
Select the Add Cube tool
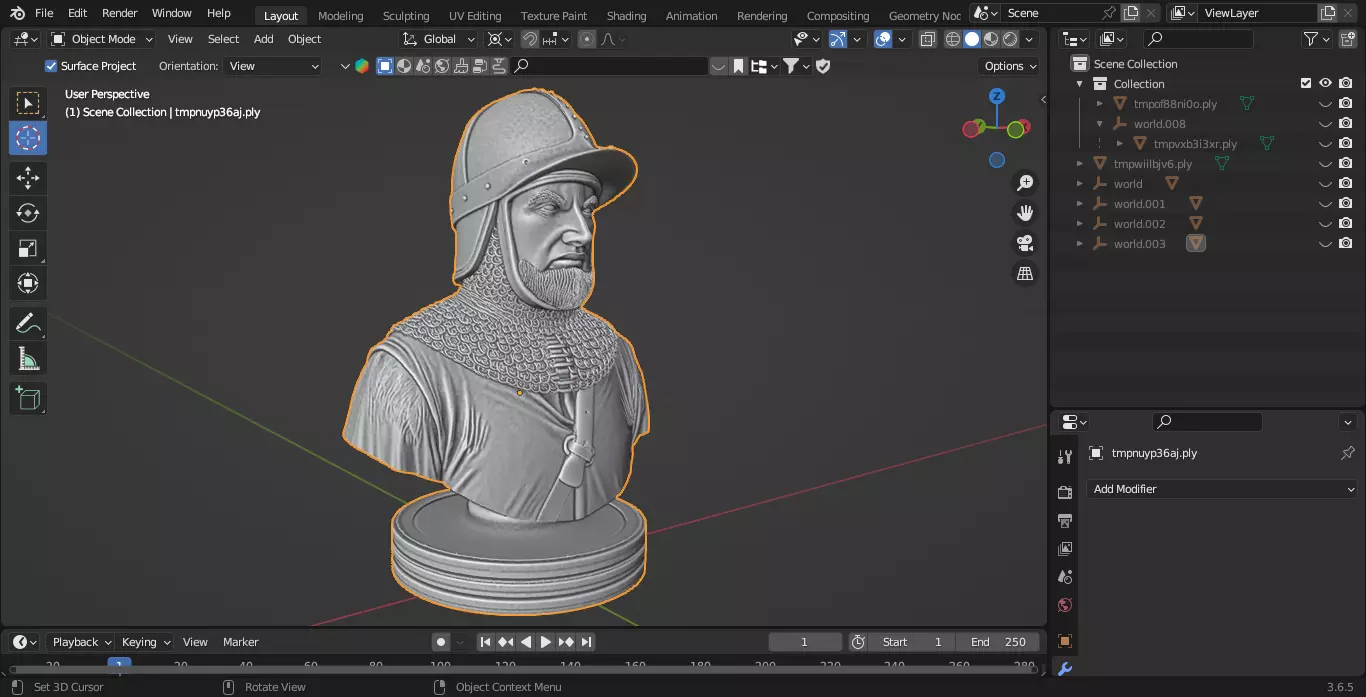click(28, 399)
